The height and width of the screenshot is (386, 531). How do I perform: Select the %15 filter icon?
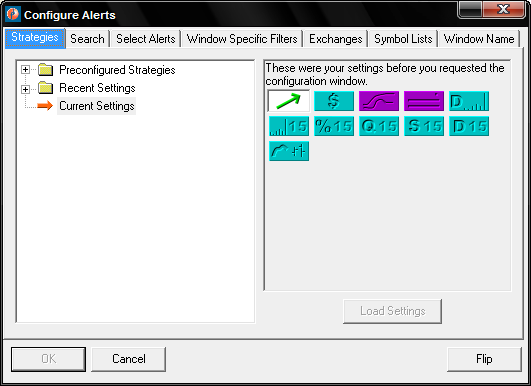(x=334, y=126)
